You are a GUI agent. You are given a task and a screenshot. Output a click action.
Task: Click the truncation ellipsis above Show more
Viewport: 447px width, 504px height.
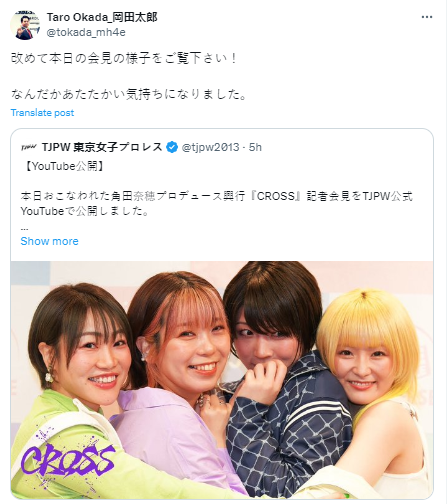point(24,229)
